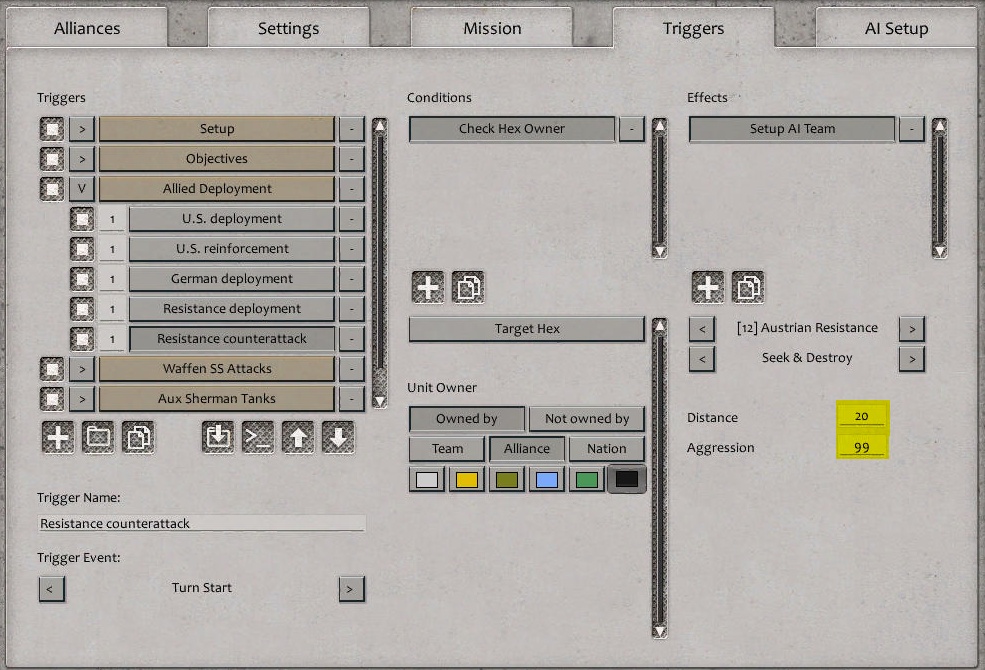Screen dimensions: 985x670
Task: Pick the yellow unit owner color swatch
Action: [x=467, y=479]
